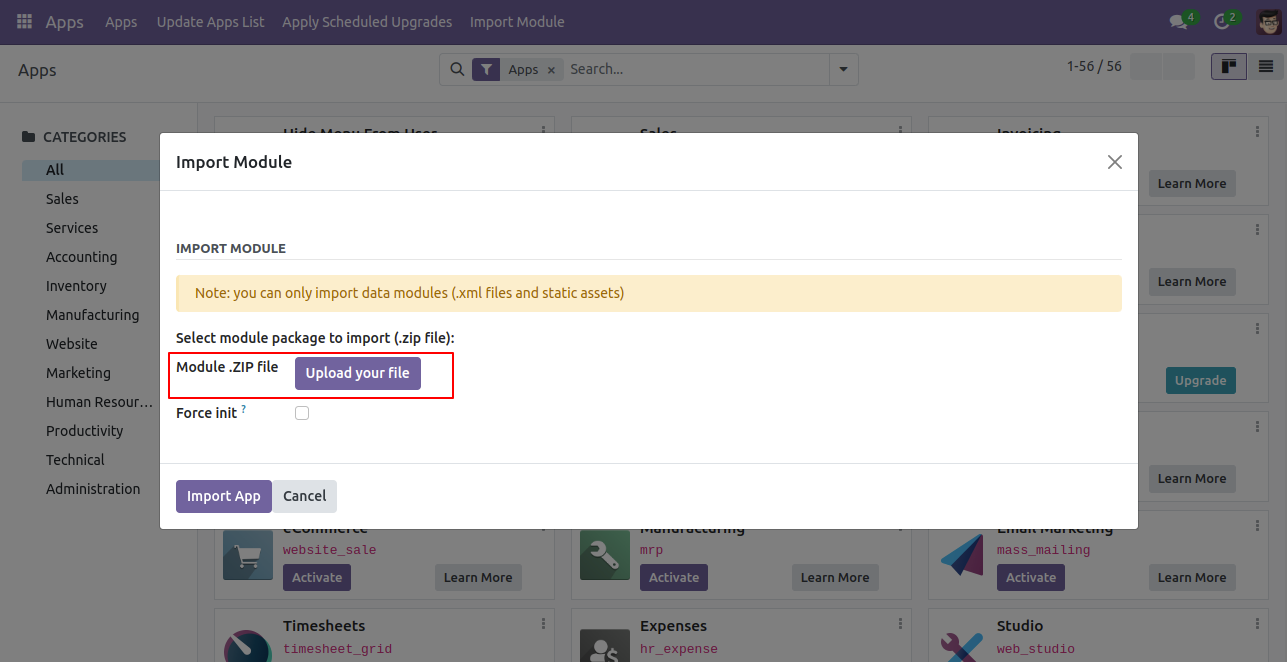The width and height of the screenshot is (1287, 662).
Task: Enable the Force init checkbox
Action: [302, 413]
